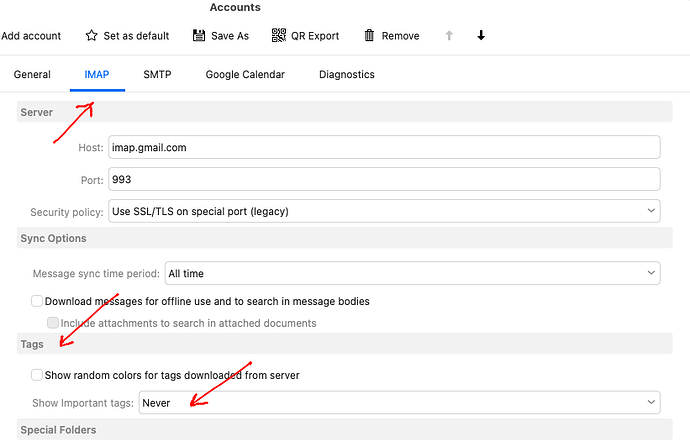
Task: Expand the Message sync time period dropdown
Action: (x=411, y=273)
